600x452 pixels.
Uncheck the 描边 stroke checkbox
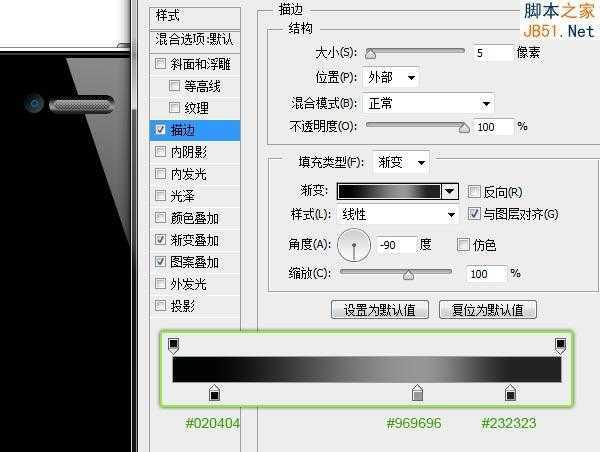161,130
